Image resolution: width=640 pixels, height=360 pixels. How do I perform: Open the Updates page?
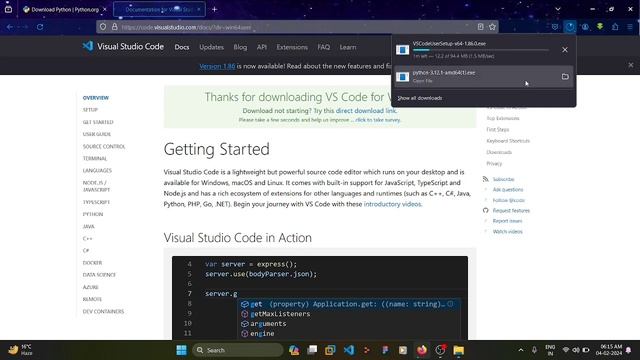[211, 47]
